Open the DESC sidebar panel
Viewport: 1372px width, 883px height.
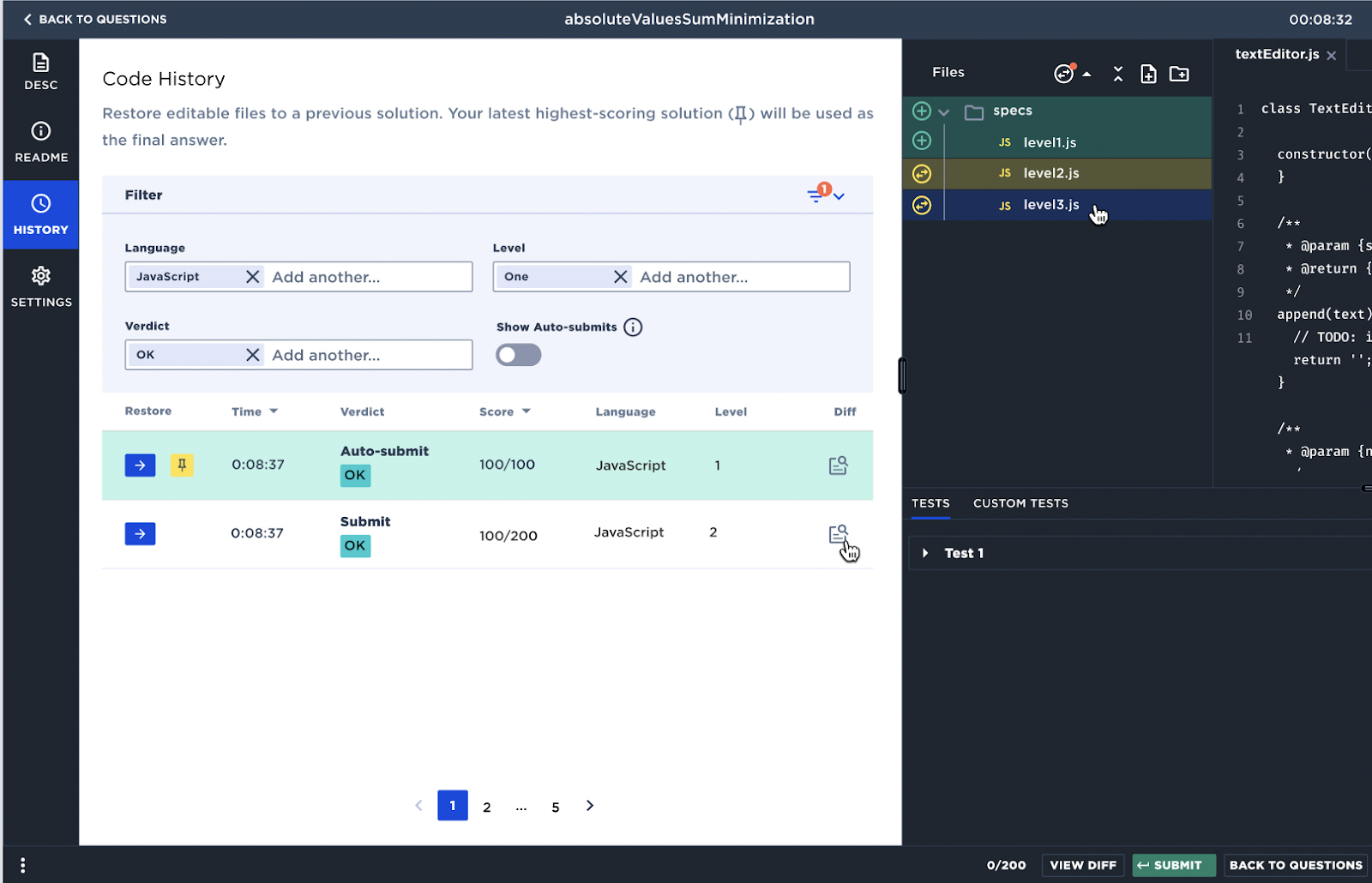[40, 72]
